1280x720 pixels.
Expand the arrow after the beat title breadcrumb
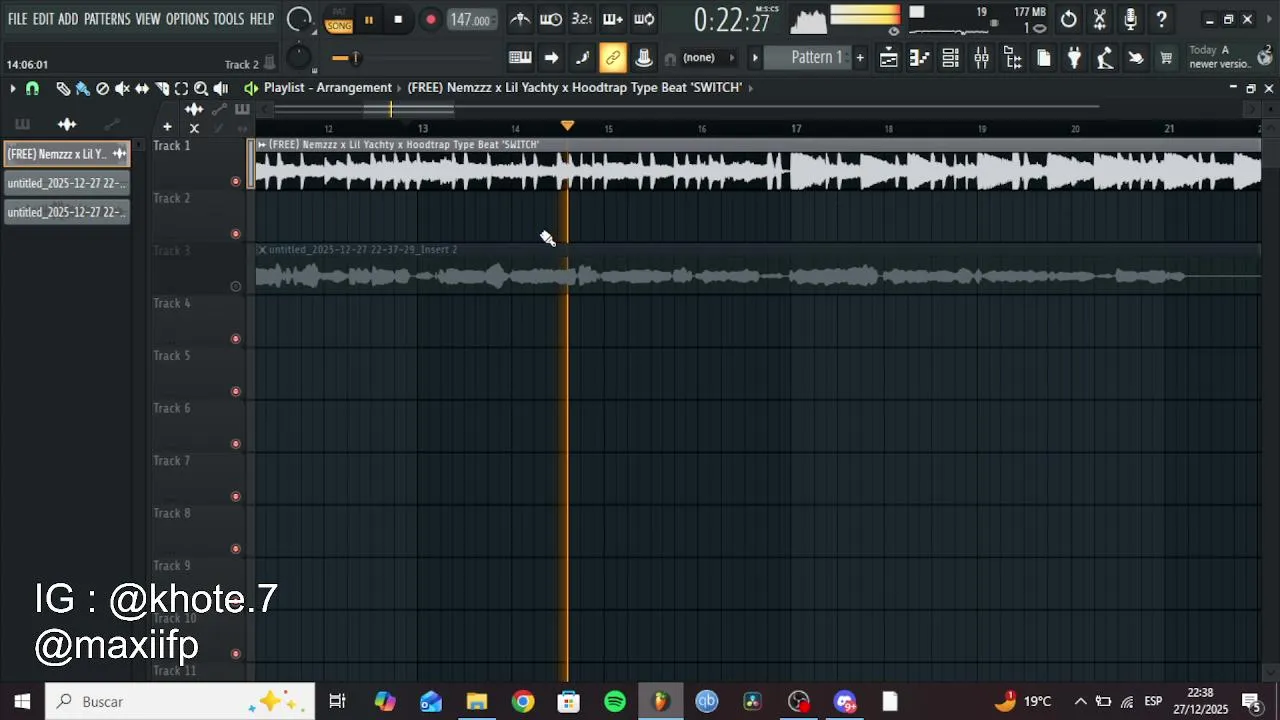click(x=751, y=88)
